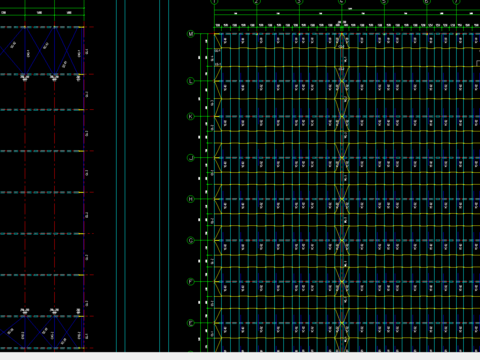Click column grid bubble 5 at top

coord(384,2)
